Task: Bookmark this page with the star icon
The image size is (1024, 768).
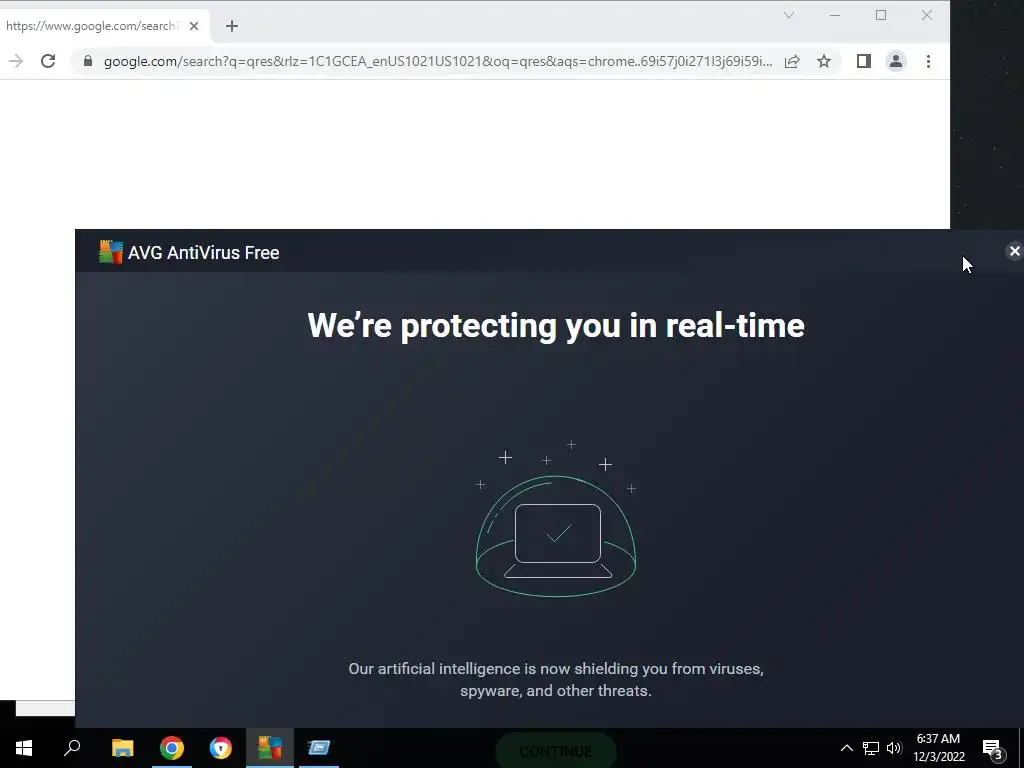Action: point(824,61)
